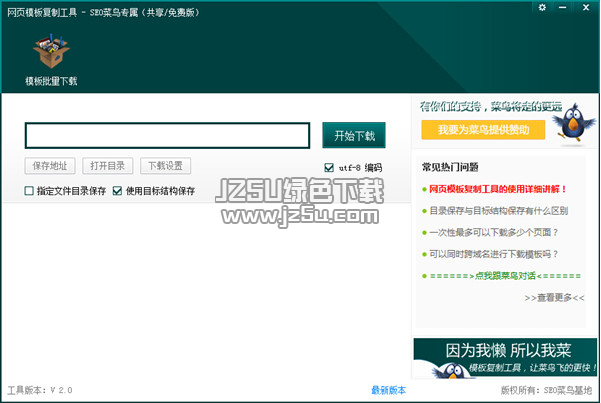This screenshot has width=601, height=403.
Task: Click the green 点我跟菜鸟对话 link
Action: pos(504,276)
